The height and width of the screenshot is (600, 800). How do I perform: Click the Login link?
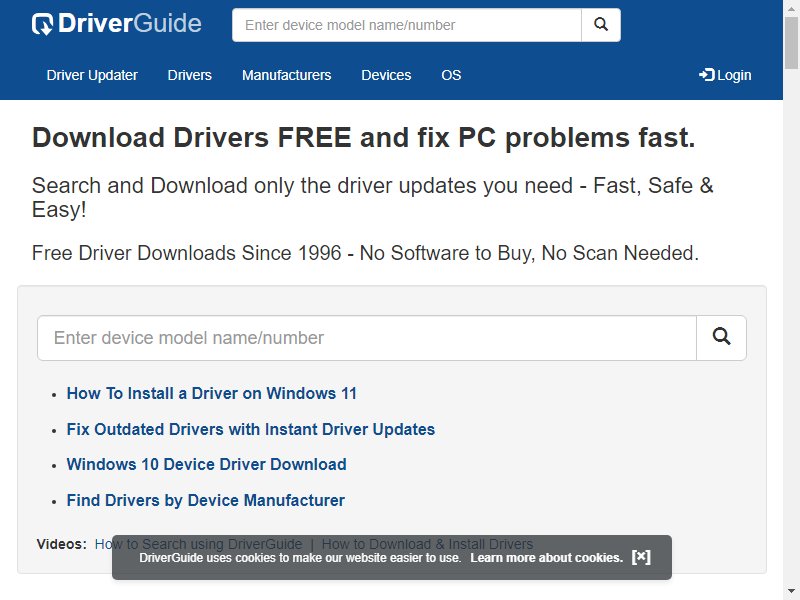pos(725,75)
